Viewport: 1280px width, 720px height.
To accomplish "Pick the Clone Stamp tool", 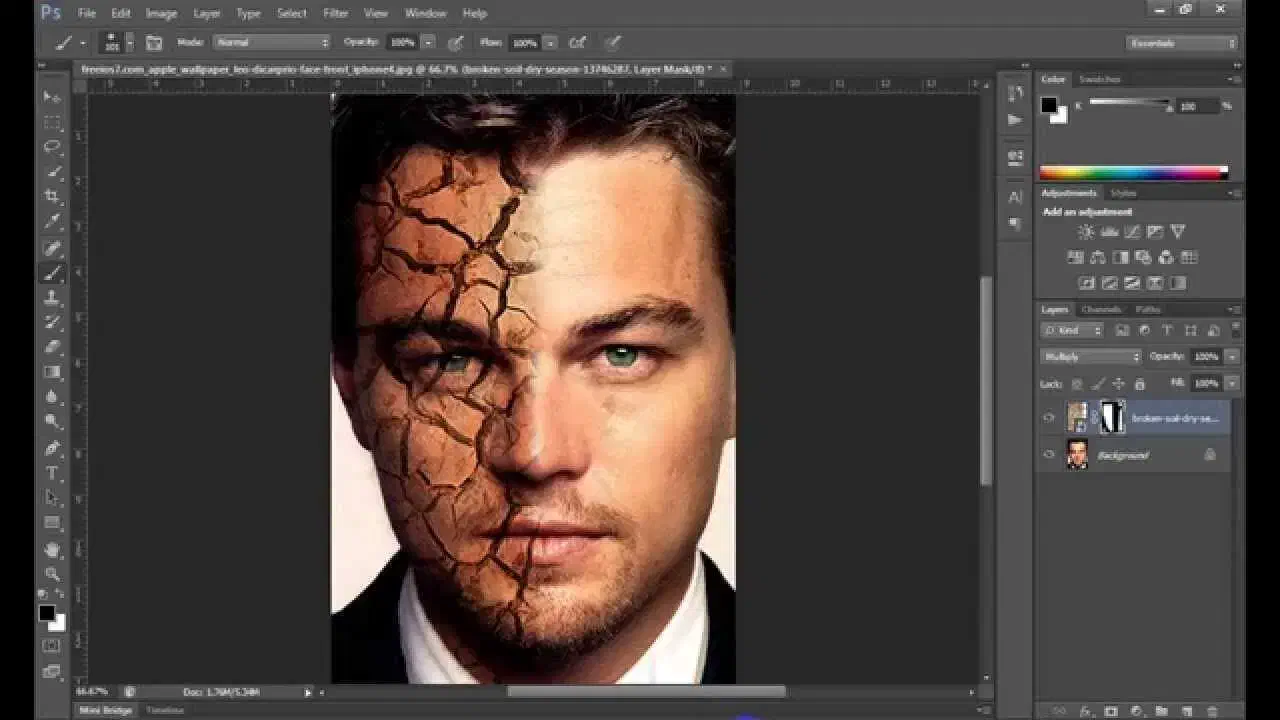I will click(x=52, y=298).
